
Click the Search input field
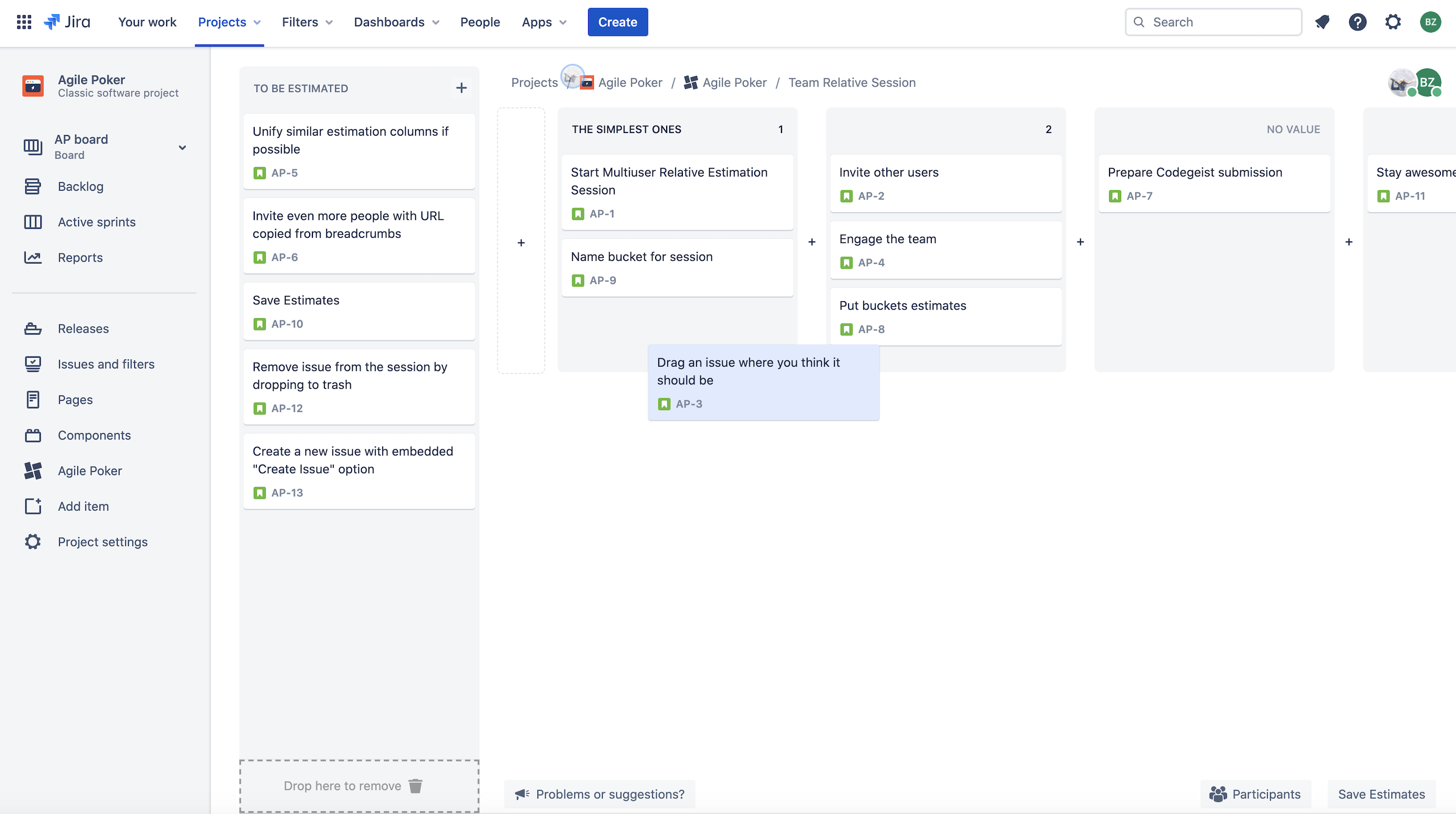pos(1213,22)
